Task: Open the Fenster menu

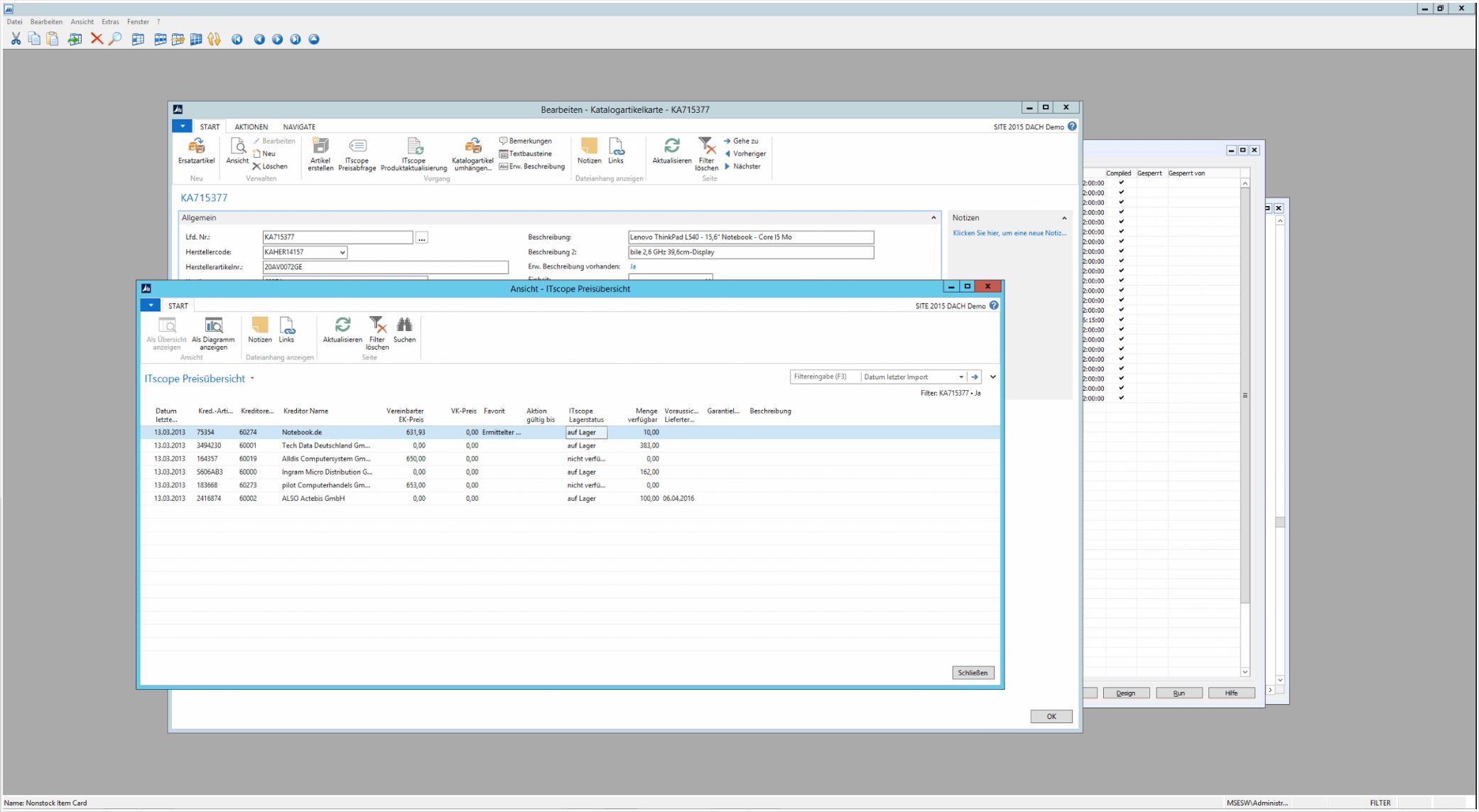Action: pyautogui.click(x=138, y=22)
